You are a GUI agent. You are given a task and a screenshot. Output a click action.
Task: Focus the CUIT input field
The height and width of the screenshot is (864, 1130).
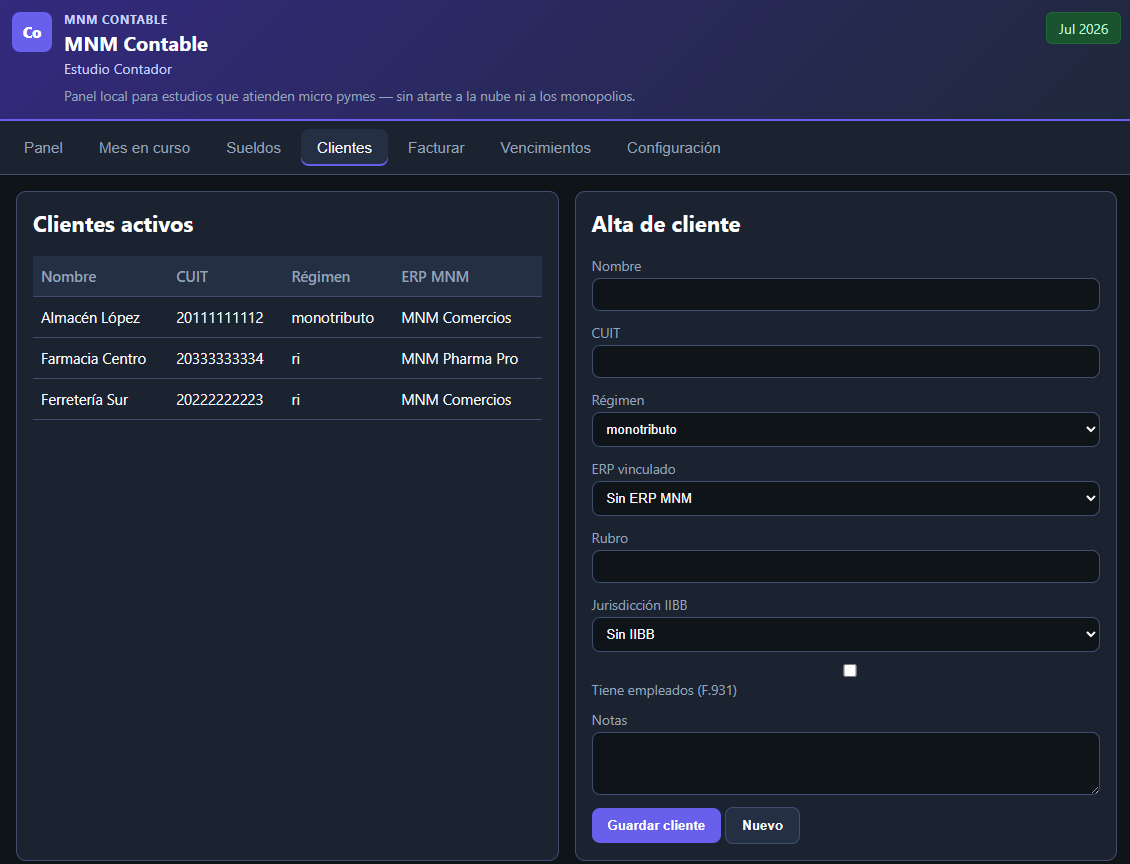[x=845, y=362]
